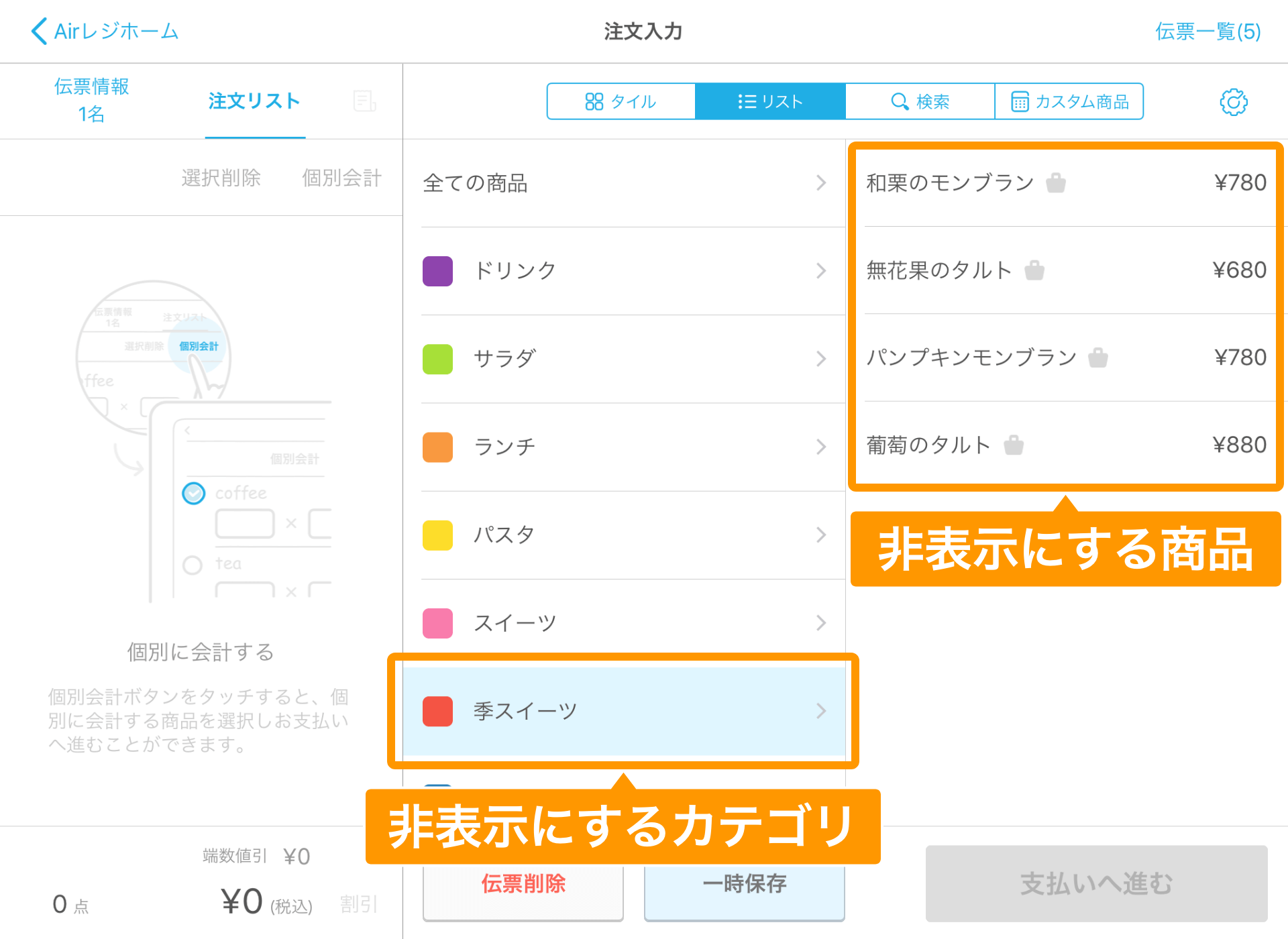The height and width of the screenshot is (939, 1288).
Task: Click the green サラダ color swatch
Action: click(437, 359)
